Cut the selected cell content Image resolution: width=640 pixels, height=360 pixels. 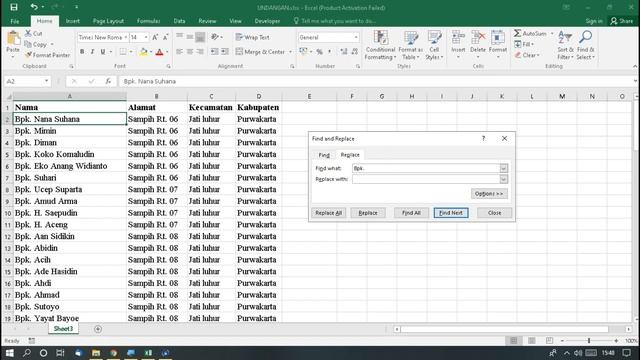pyautogui.click(x=33, y=33)
